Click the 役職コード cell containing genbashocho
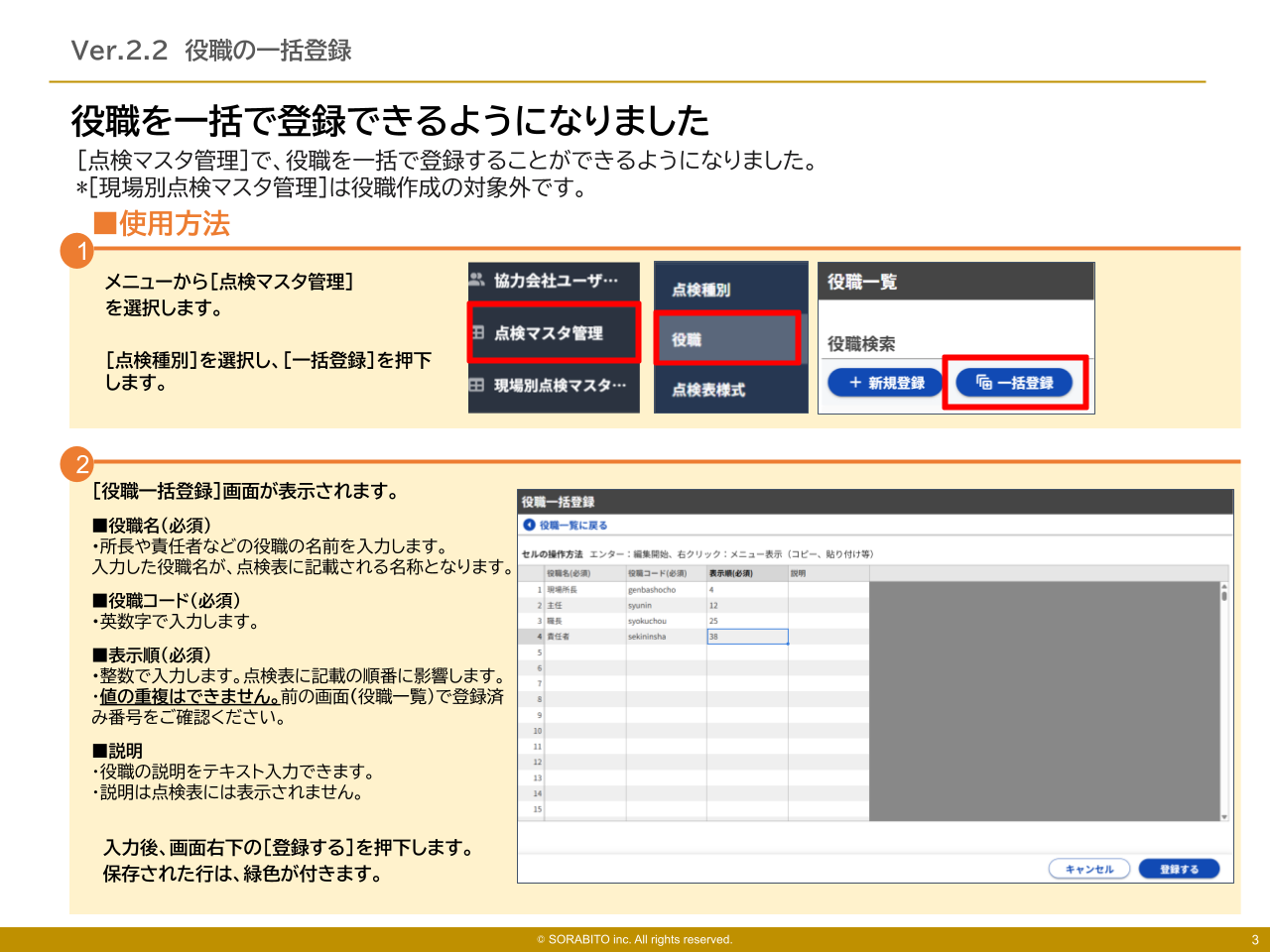Viewport: 1270px width, 952px height. [x=665, y=589]
